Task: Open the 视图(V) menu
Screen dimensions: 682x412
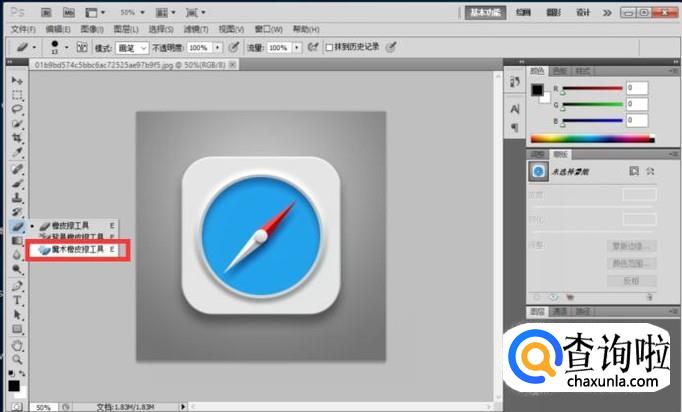Action: (x=231, y=29)
